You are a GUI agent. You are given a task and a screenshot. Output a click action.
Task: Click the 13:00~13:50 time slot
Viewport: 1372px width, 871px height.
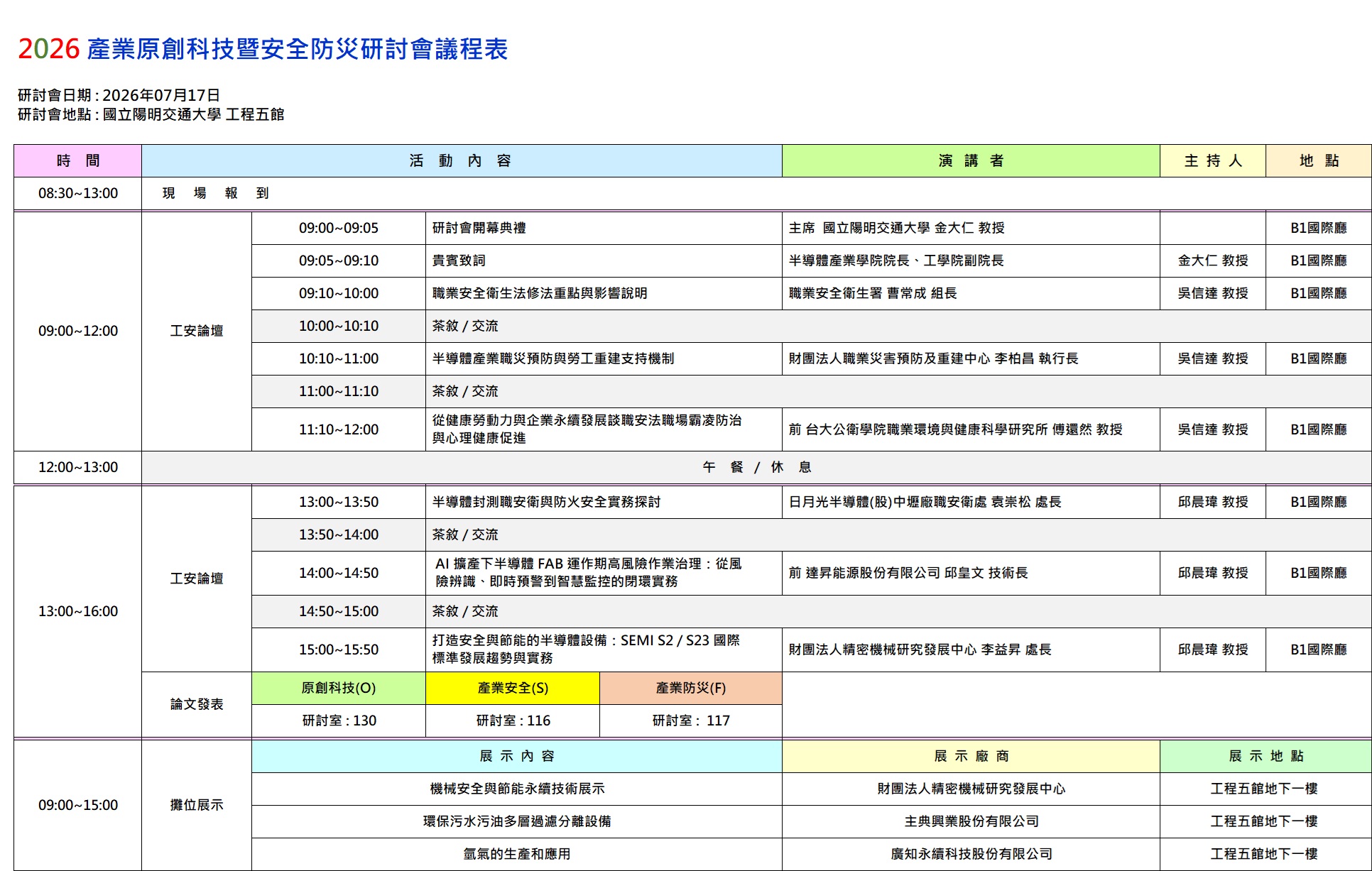tap(339, 502)
